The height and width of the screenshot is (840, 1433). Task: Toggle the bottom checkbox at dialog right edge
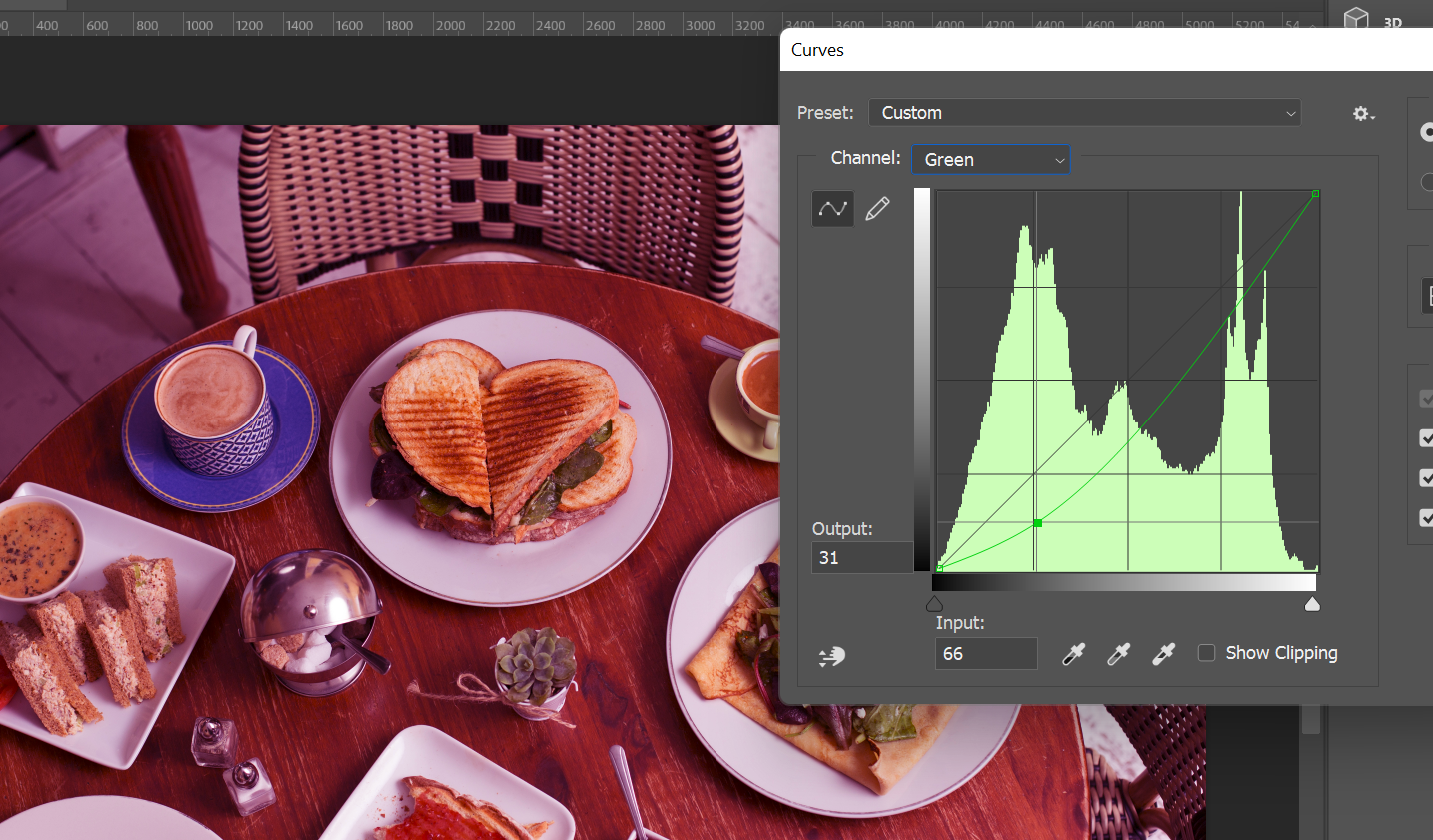click(1426, 517)
